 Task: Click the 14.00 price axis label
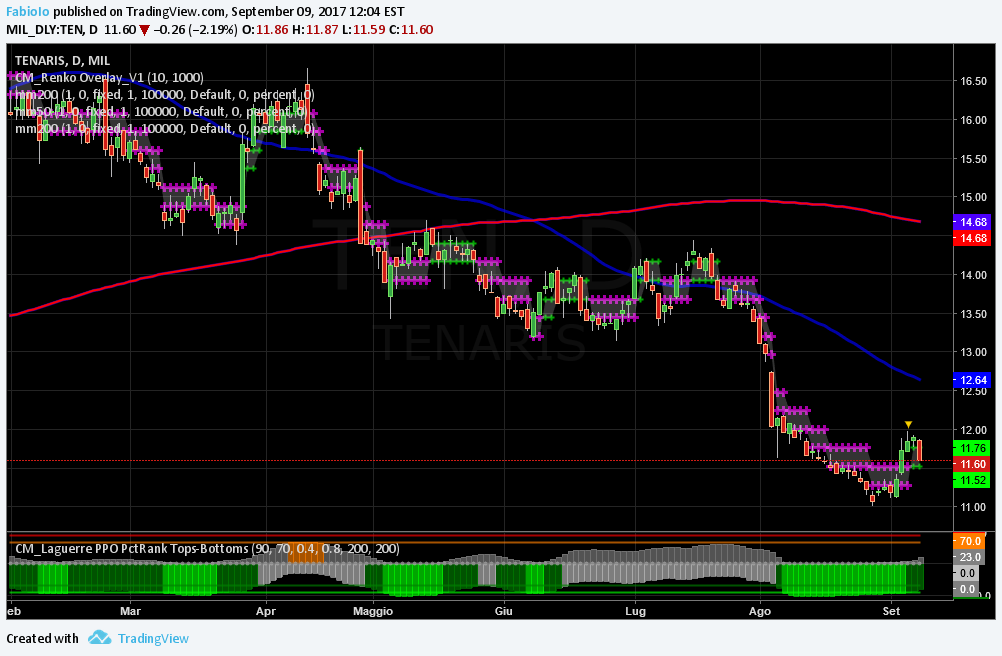click(973, 275)
